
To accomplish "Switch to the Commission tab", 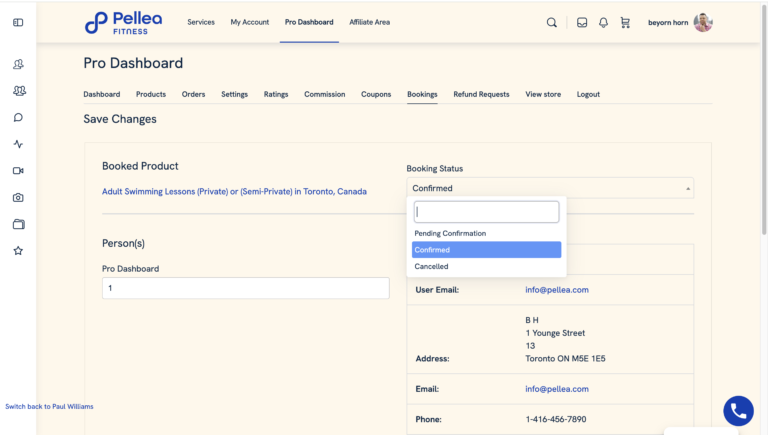I will 325,94.
